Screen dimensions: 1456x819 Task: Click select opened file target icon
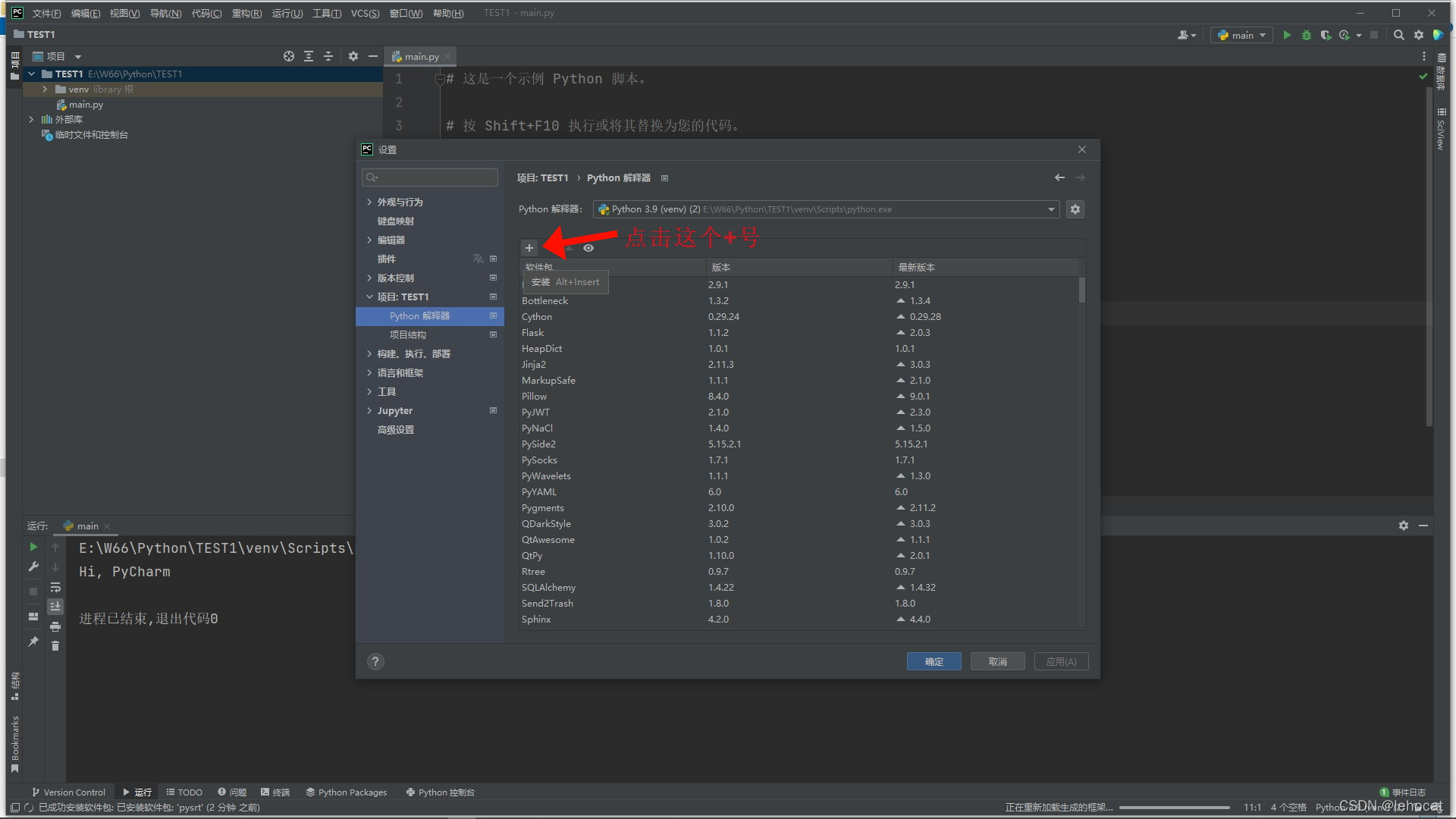tap(289, 56)
